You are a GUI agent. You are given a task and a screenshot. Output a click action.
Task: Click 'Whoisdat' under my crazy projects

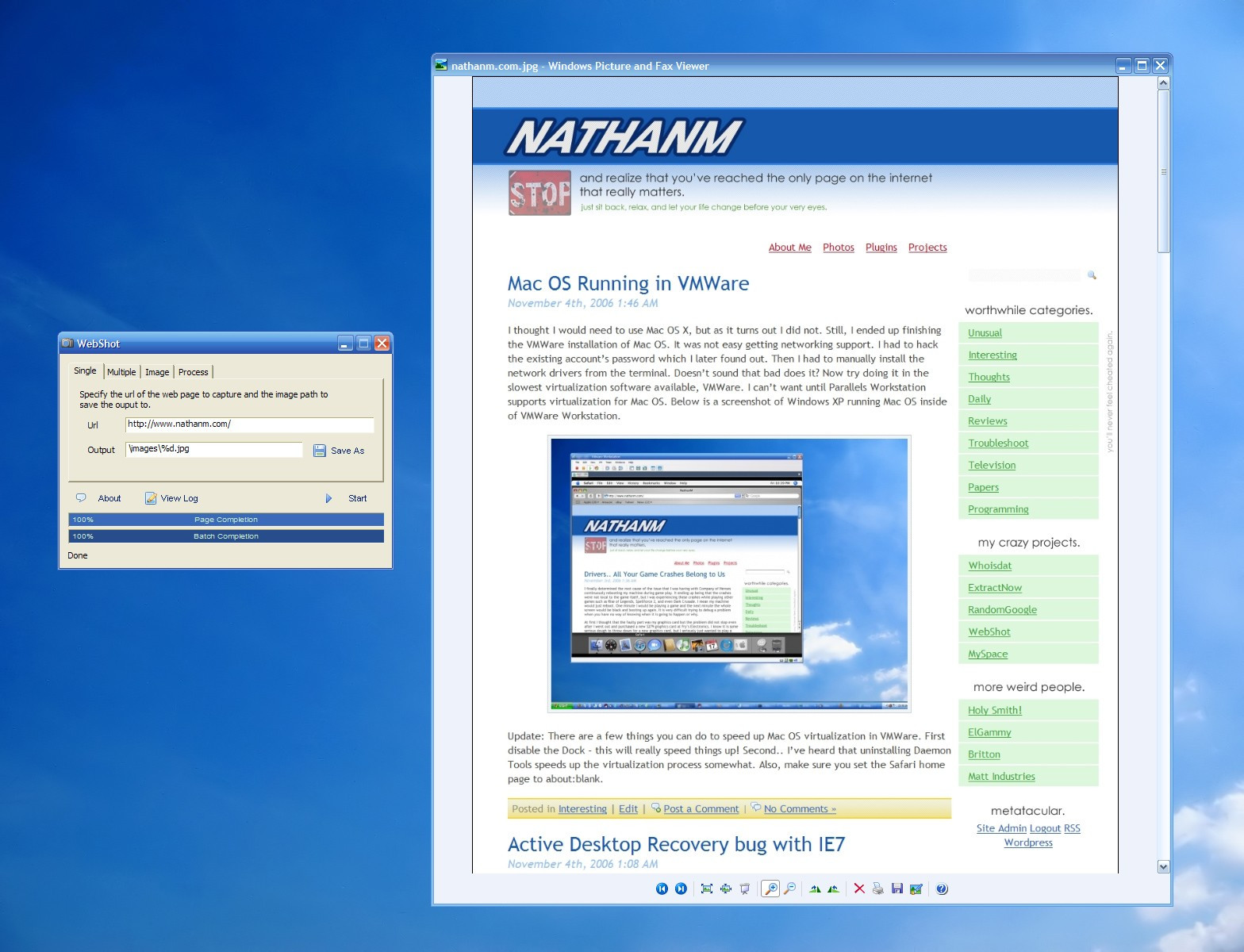[989, 566]
